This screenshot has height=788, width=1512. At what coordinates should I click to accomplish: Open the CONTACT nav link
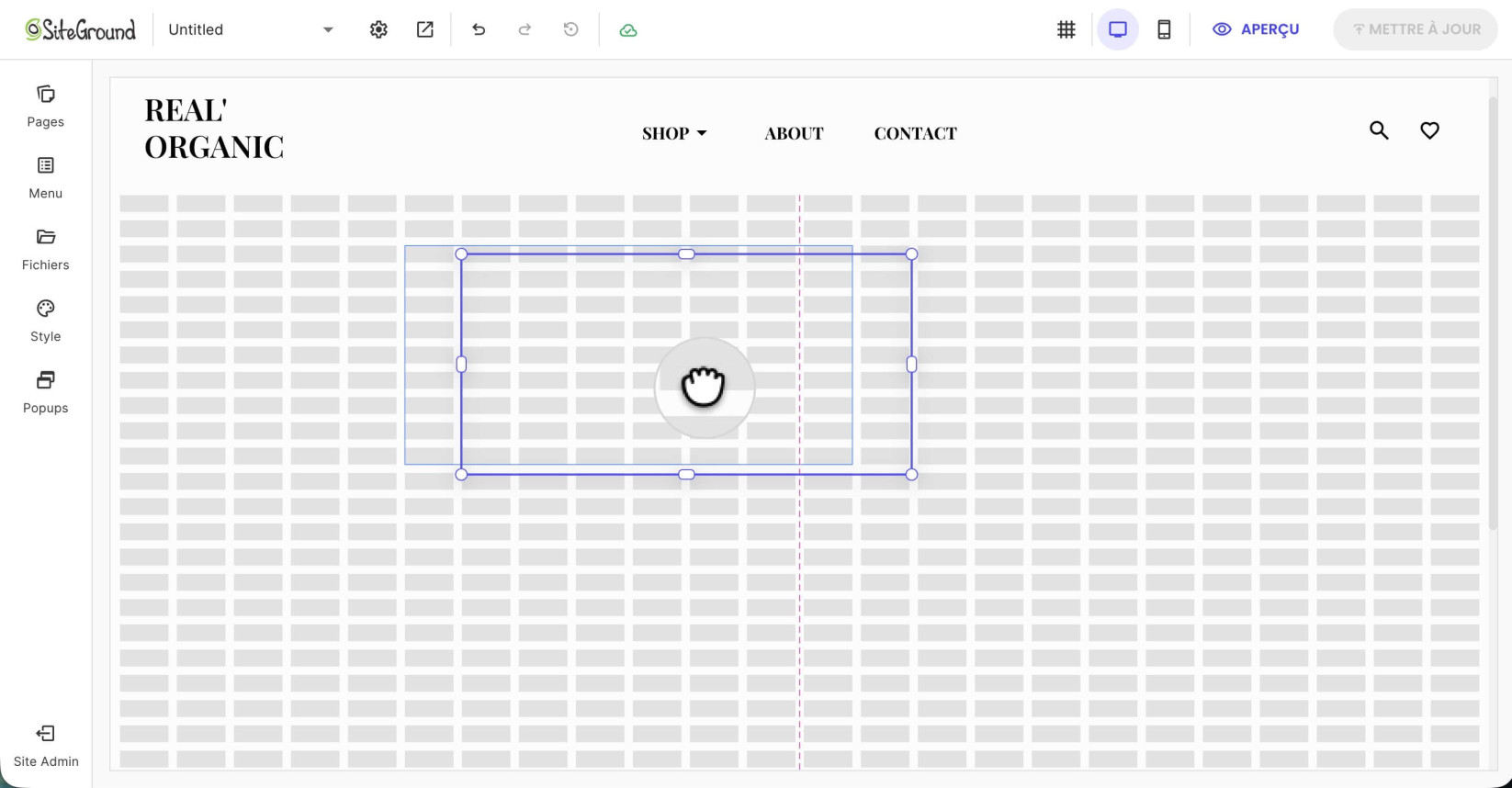(915, 133)
